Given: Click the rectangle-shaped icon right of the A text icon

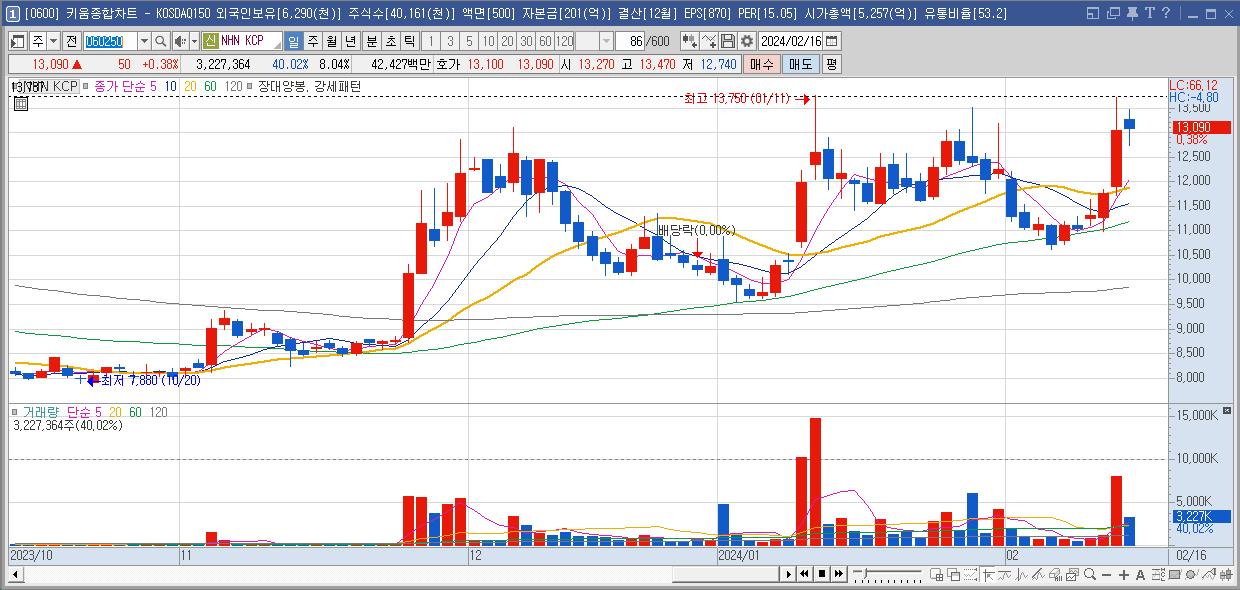Looking at the screenshot, I should 1175,574.
